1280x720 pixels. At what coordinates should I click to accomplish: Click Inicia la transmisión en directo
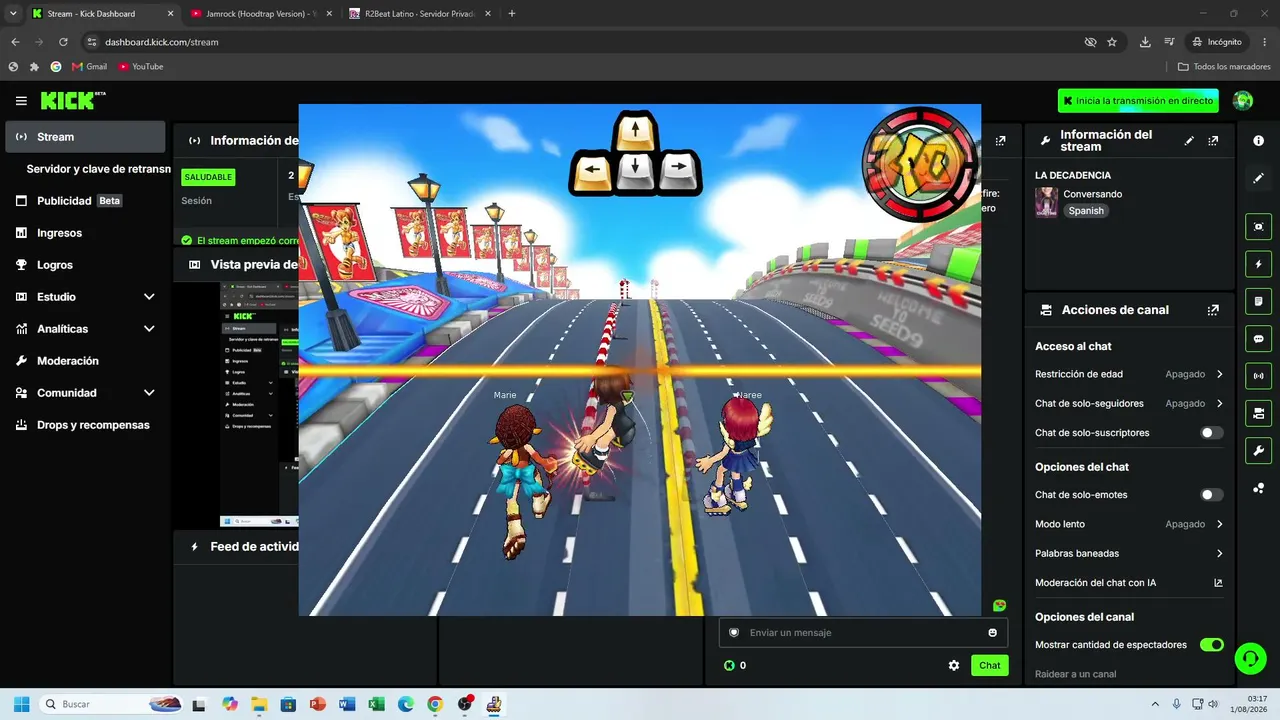coord(1138,101)
